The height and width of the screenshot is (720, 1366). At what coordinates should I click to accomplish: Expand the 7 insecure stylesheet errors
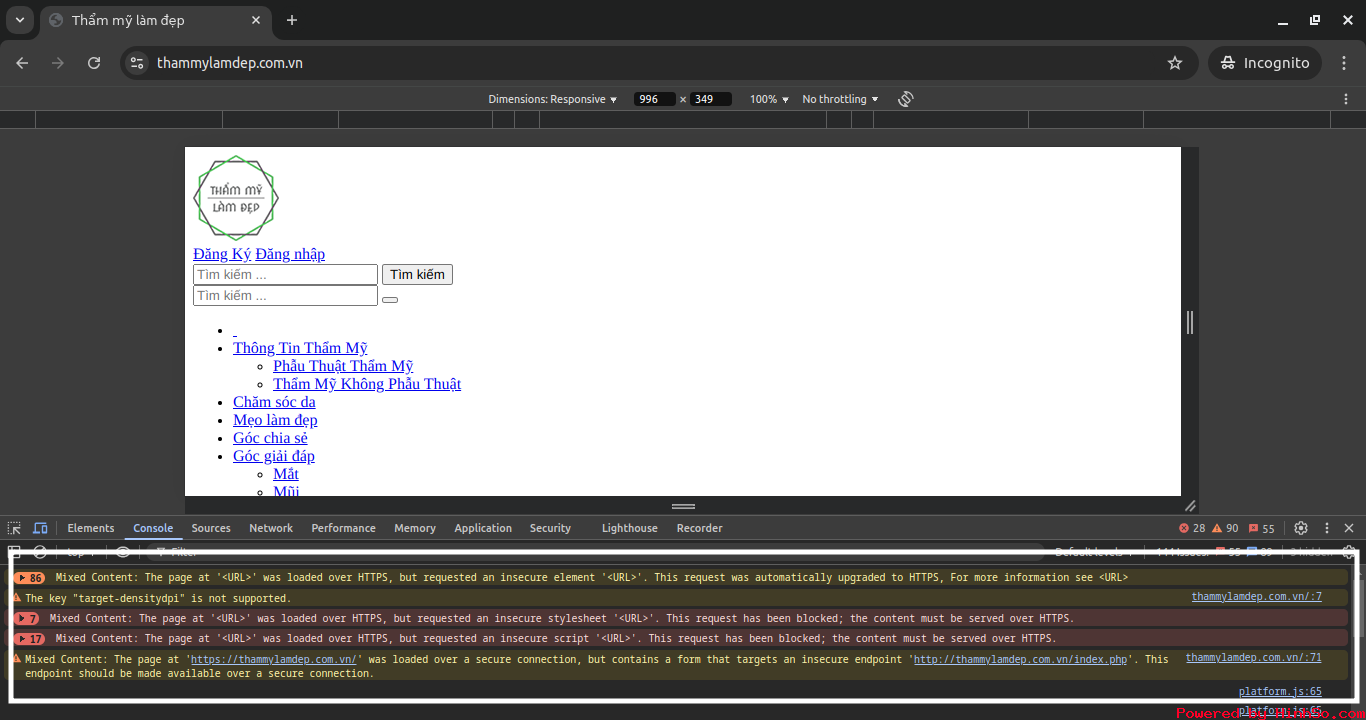click(27, 619)
